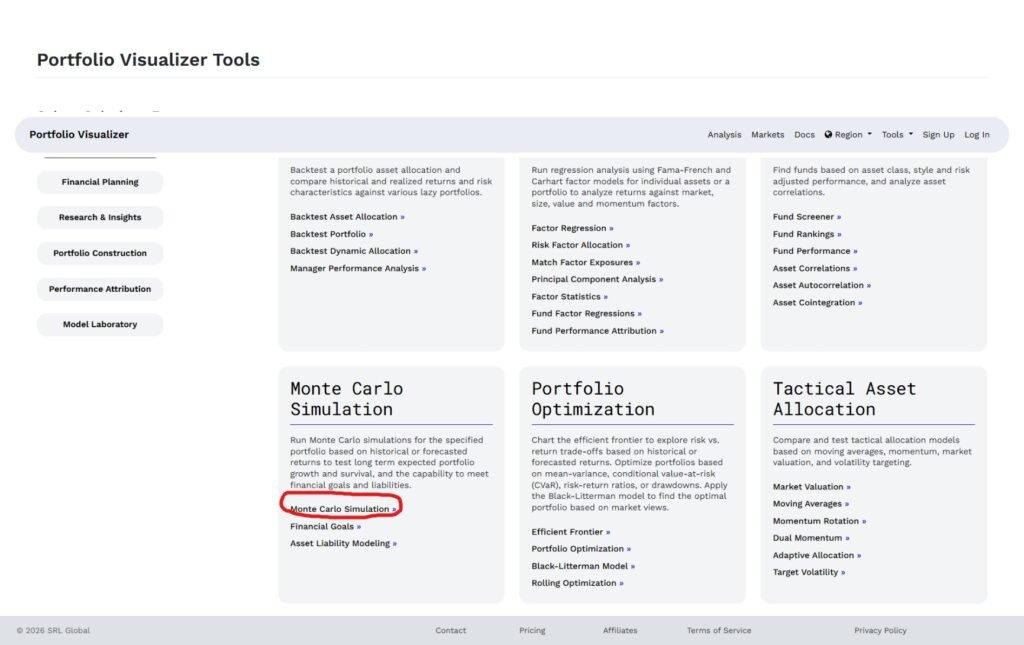Open Docs from the navigation bar
Viewport: 1024px width, 645px height.
point(804,134)
